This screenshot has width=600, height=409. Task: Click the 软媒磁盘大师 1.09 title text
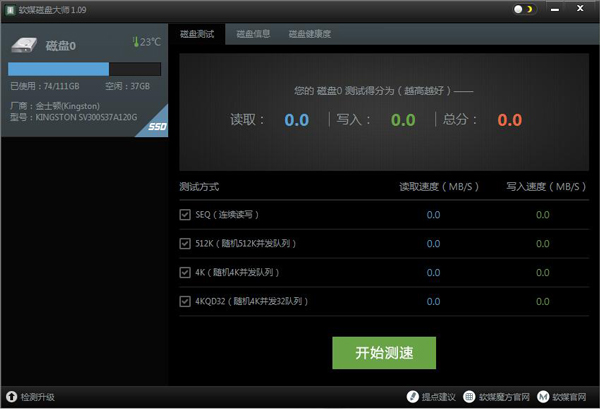[x=52, y=10]
